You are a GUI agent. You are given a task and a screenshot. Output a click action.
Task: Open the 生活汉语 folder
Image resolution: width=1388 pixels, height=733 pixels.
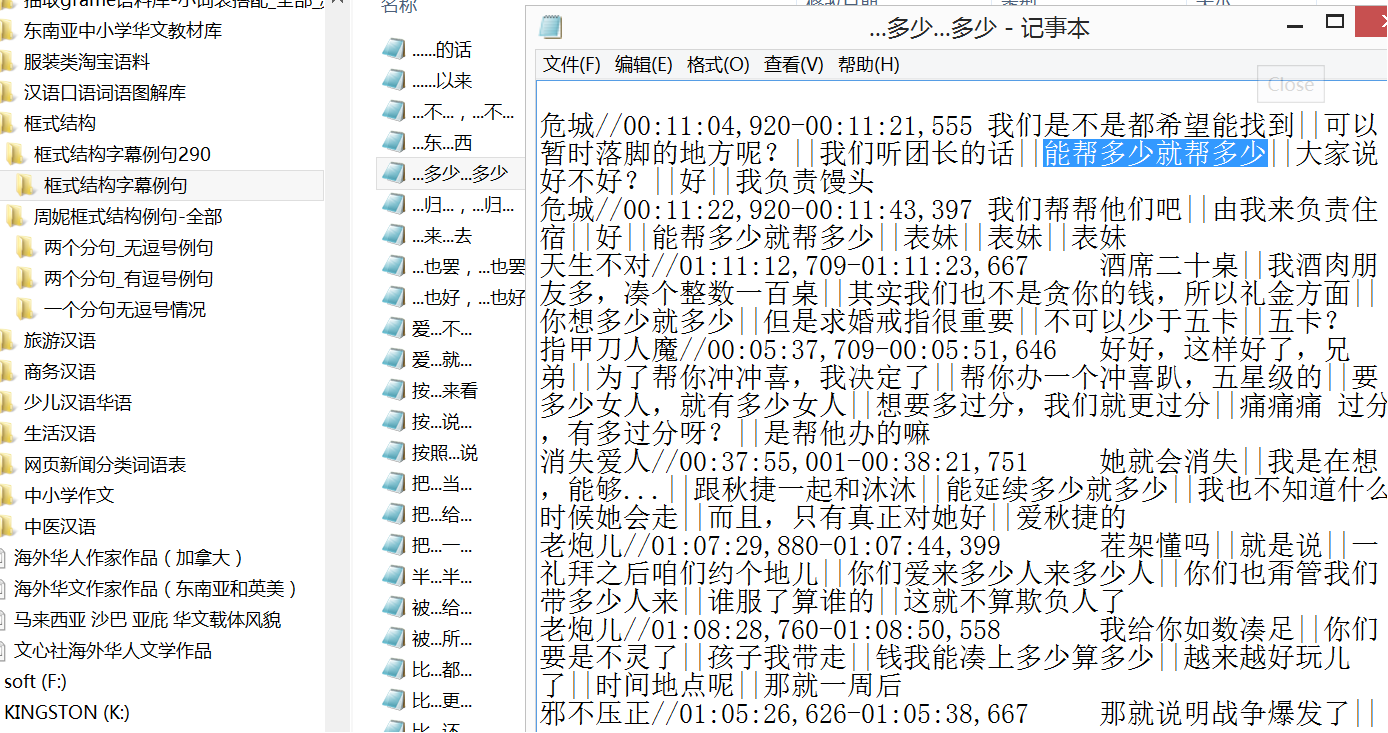[60, 434]
